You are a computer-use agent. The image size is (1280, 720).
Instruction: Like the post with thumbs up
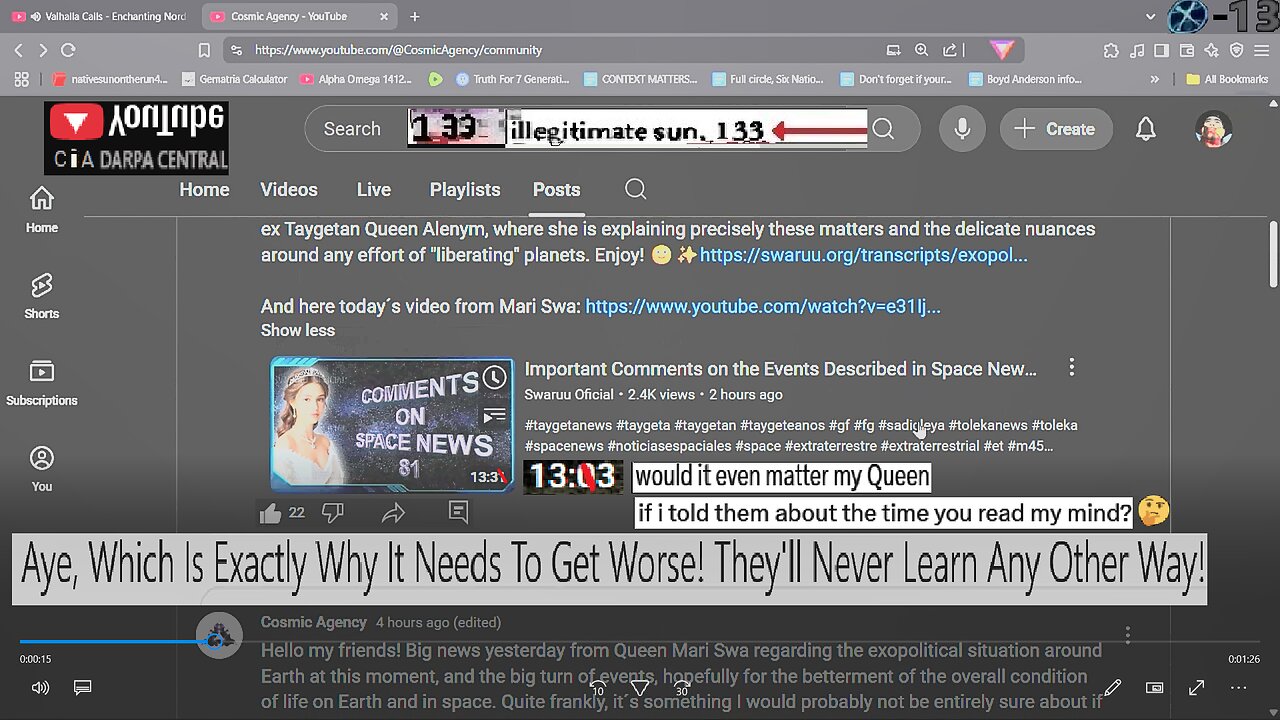[x=270, y=513]
